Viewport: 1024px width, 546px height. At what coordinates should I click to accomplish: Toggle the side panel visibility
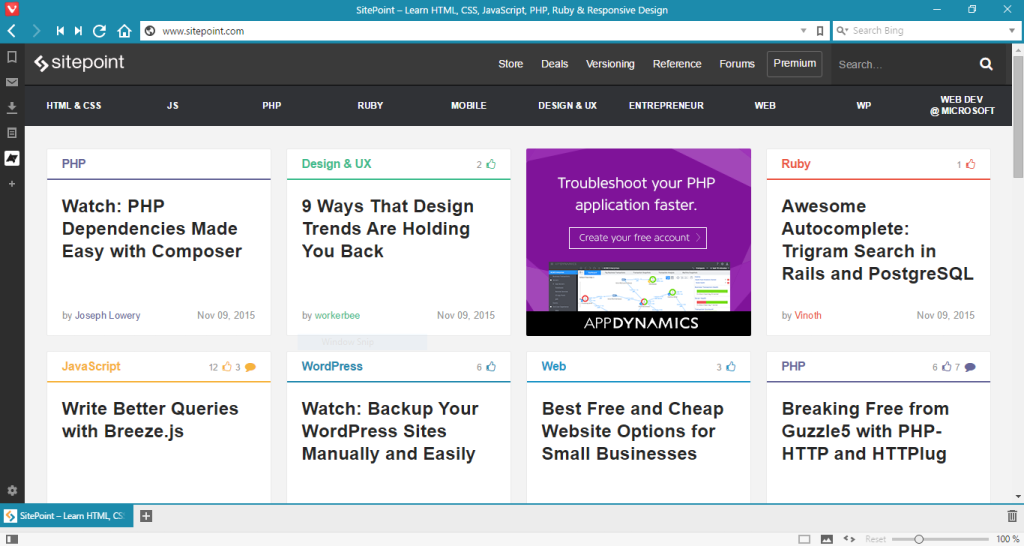pos(12,539)
